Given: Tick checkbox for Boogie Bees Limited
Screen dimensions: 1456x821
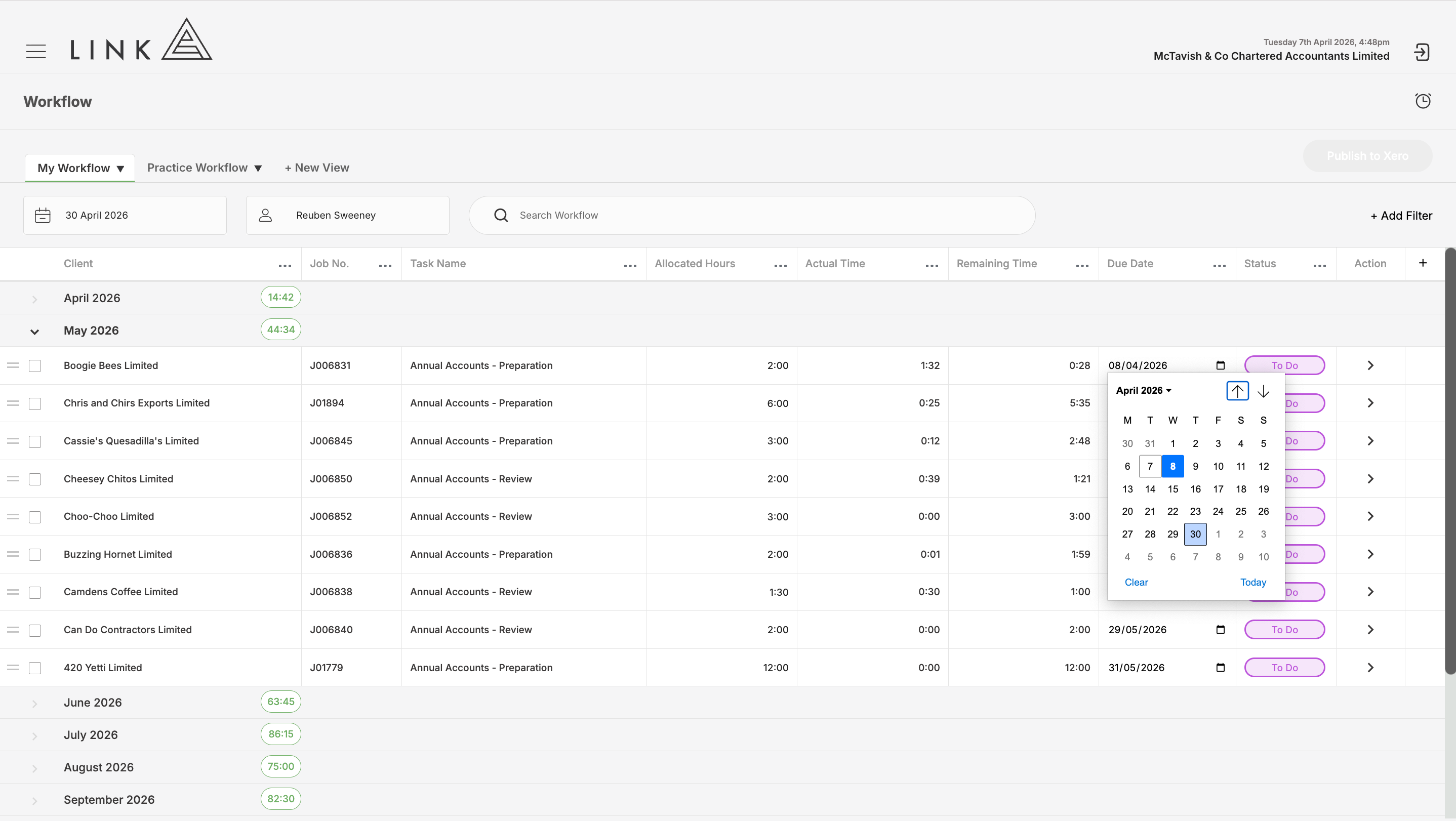Looking at the screenshot, I should [x=35, y=366].
